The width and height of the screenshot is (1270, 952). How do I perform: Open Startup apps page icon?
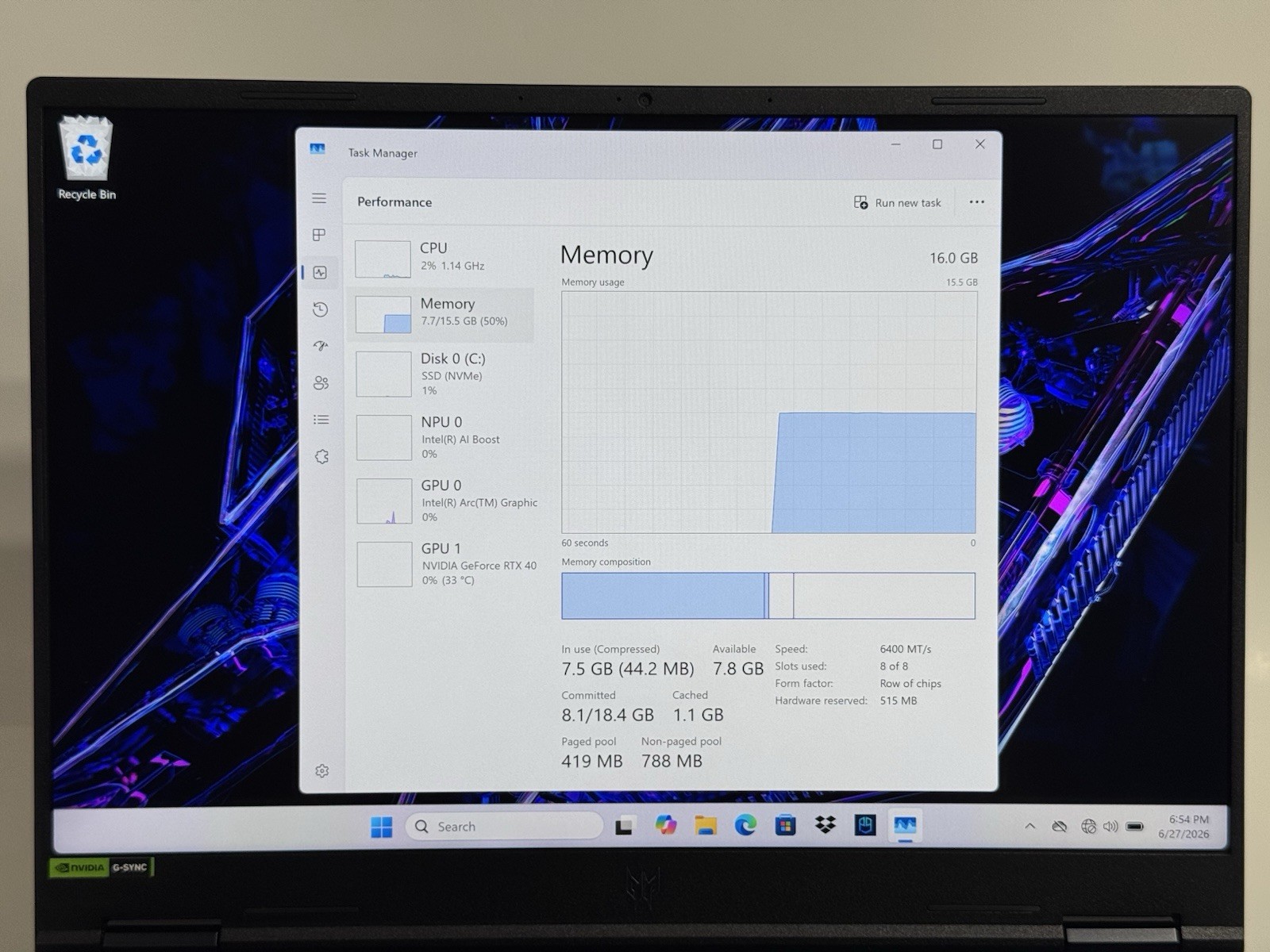click(x=321, y=346)
